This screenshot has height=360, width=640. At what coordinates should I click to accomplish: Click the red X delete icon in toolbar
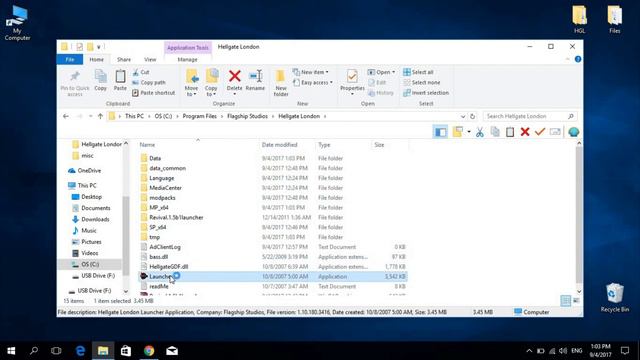point(525,132)
